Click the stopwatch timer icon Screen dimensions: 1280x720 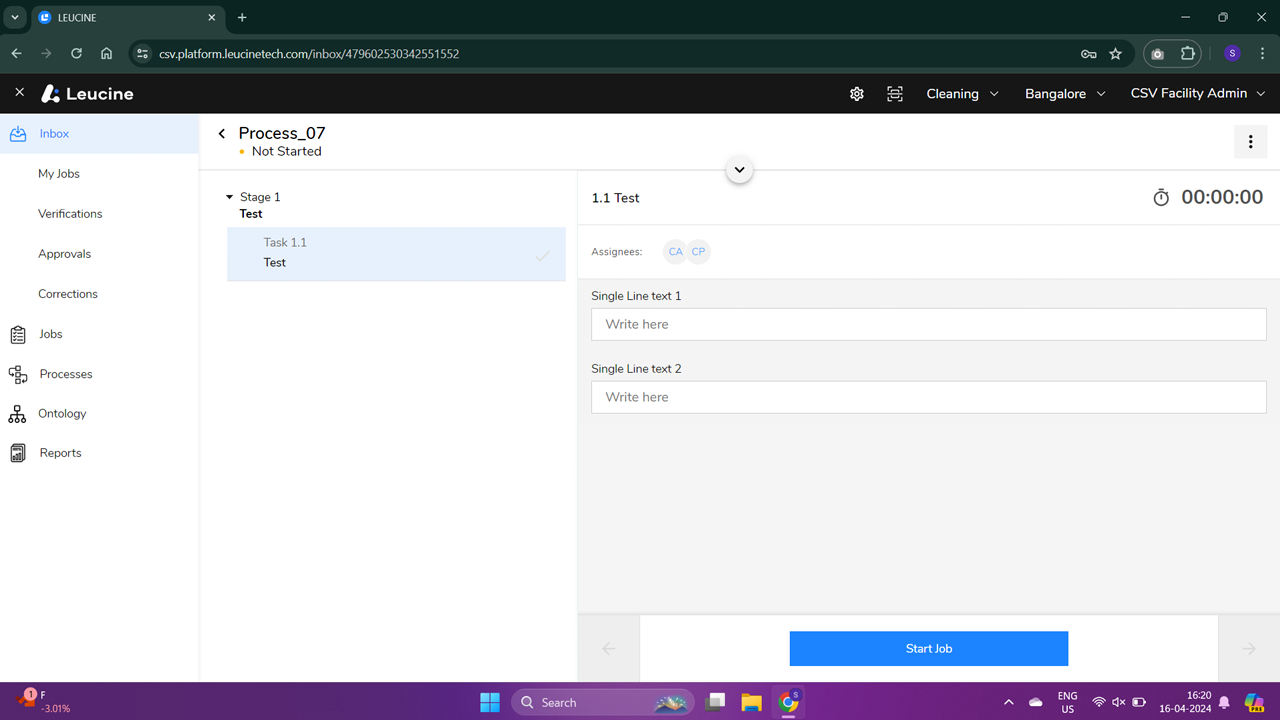pyautogui.click(x=1161, y=198)
